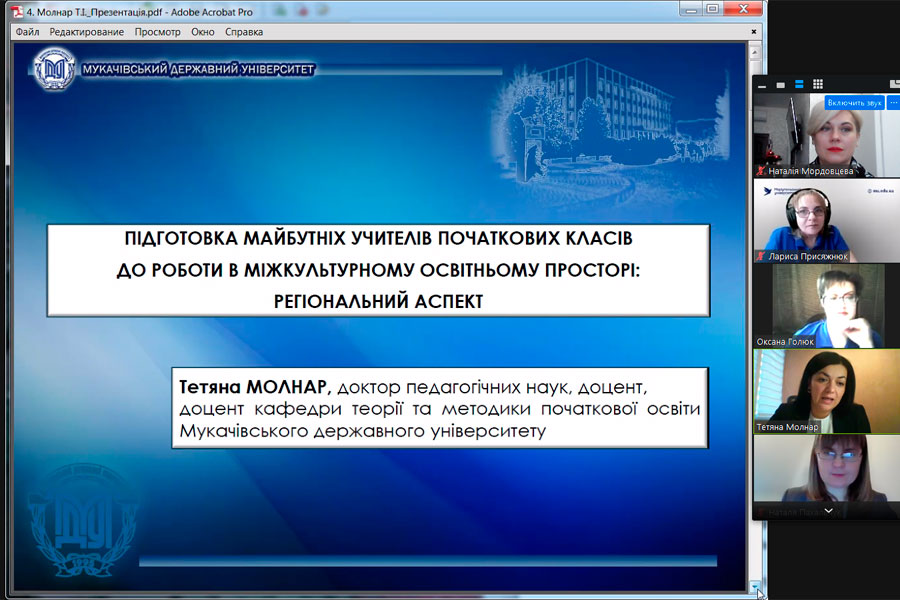Click the МУКАЧІВСЬКИЙ ДЕРЖАВНИЙ УНІВЕРСИТЕТ header text
Image resolution: width=900 pixels, height=600 pixels.
click(198, 69)
